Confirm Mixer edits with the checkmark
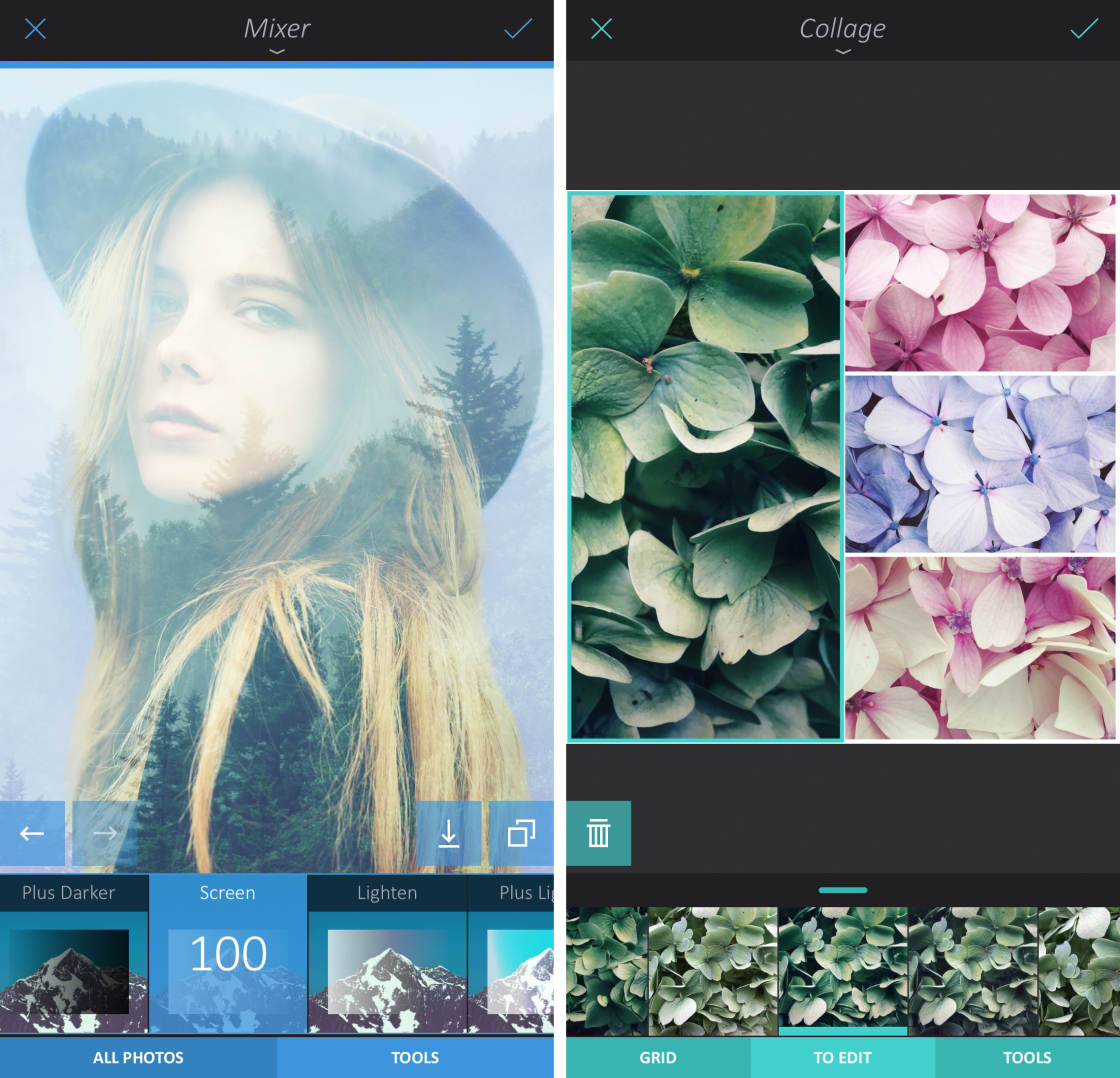The image size is (1120, 1078). click(518, 29)
